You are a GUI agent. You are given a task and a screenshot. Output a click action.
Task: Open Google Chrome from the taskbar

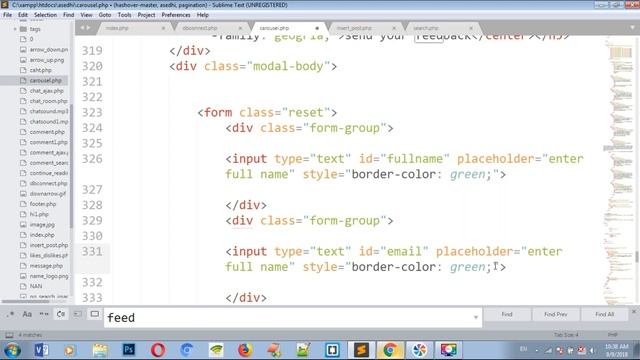tap(390, 350)
